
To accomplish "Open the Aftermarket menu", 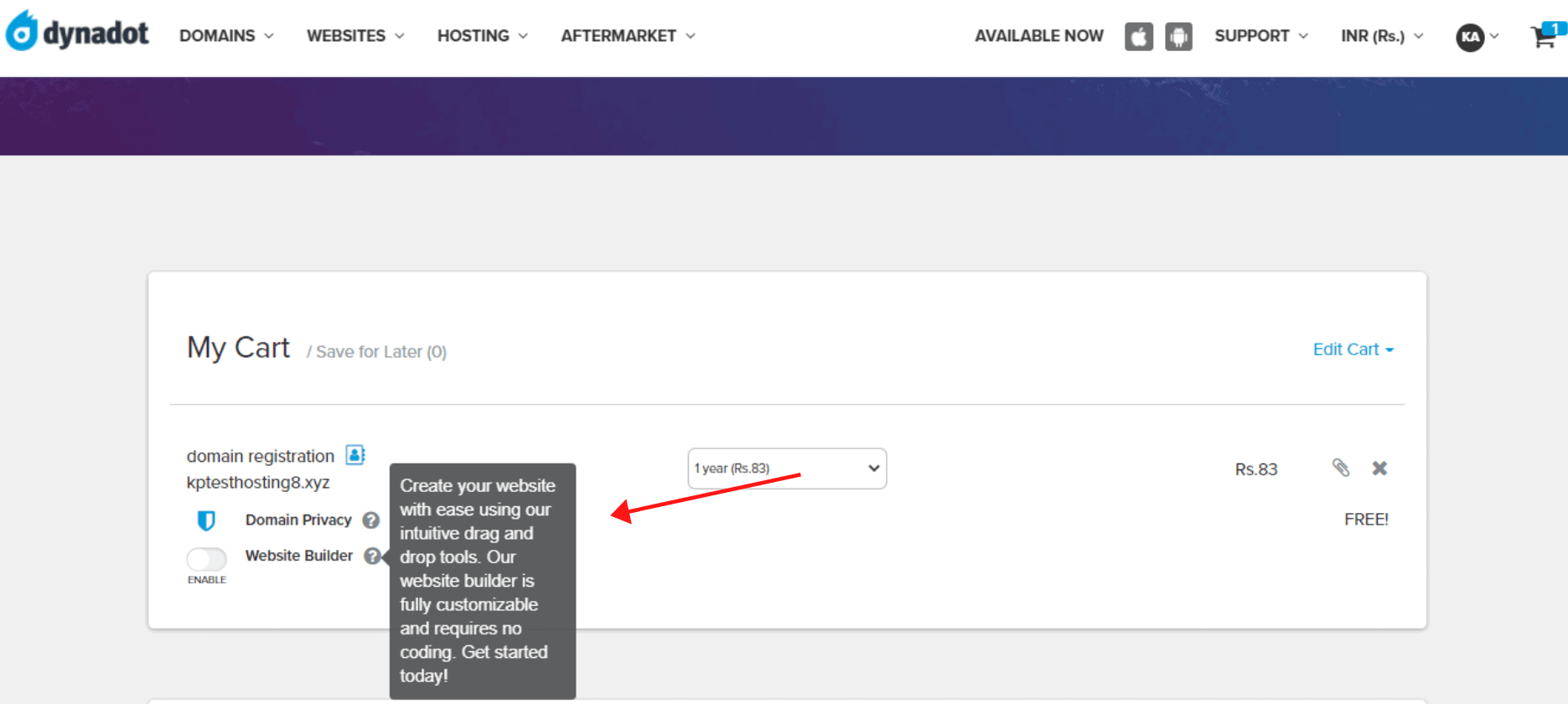I will [x=629, y=36].
